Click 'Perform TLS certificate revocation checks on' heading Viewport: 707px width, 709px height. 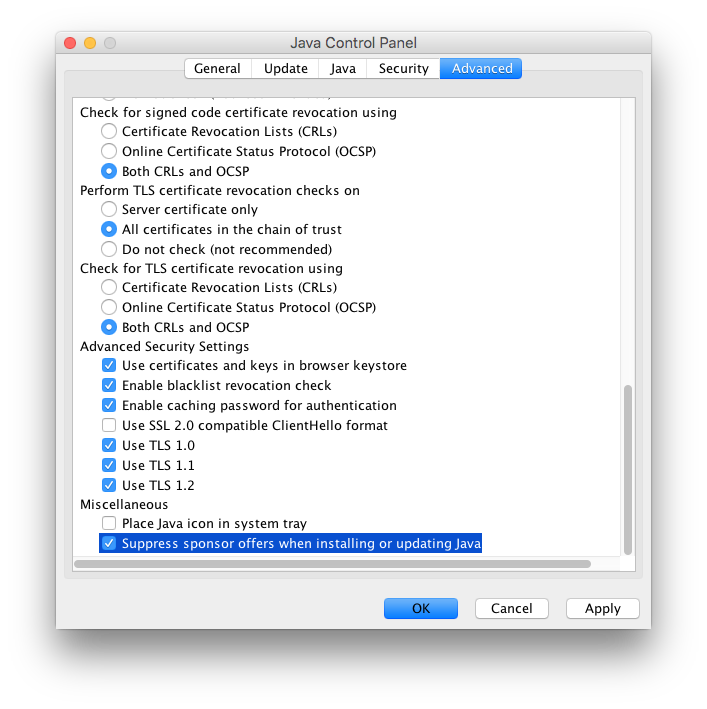(220, 190)
